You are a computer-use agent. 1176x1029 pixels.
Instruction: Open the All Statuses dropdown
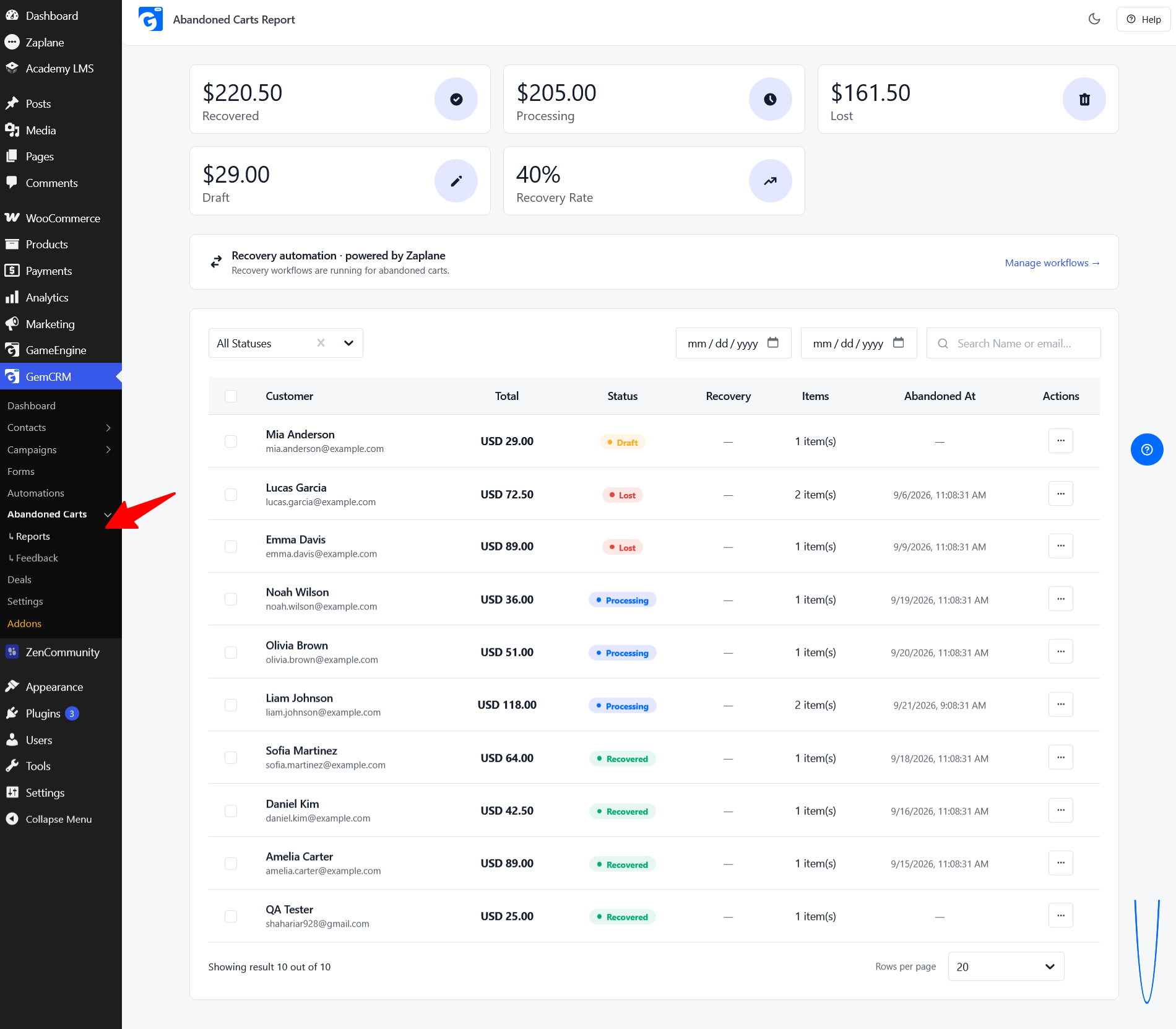coord(285,343)
